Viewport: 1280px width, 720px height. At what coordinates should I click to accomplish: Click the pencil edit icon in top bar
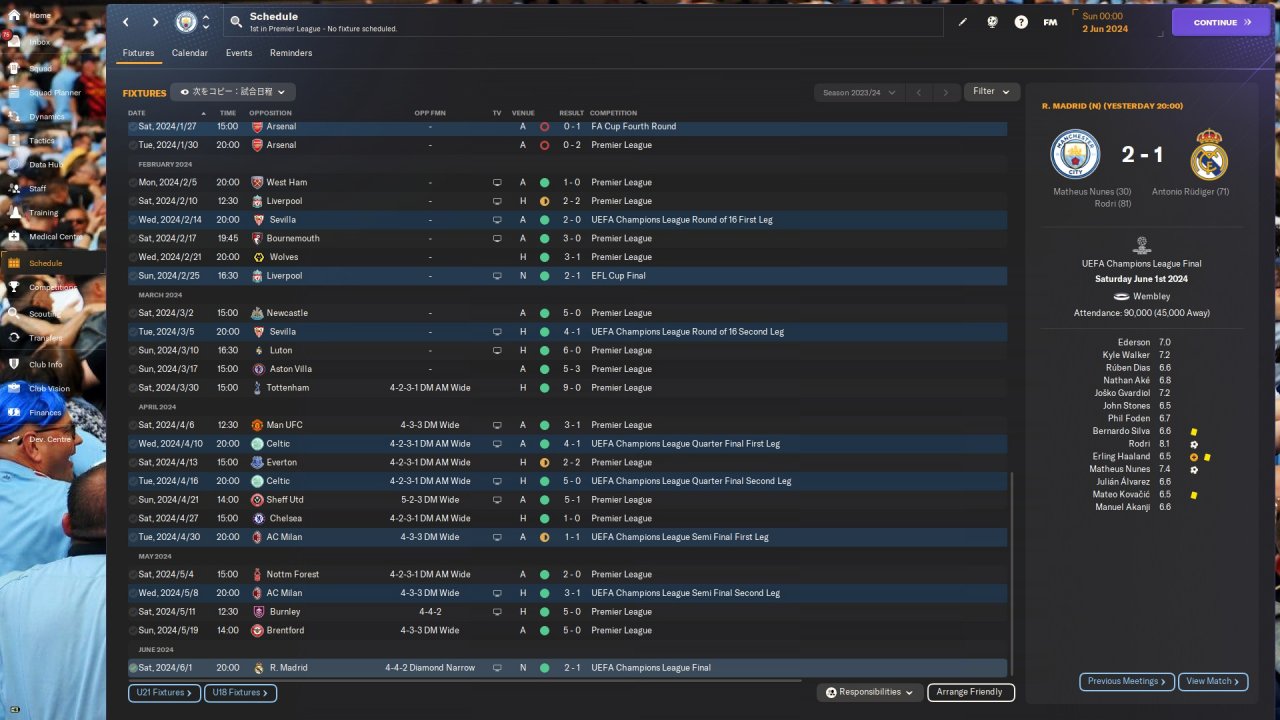tap(963, 22)
